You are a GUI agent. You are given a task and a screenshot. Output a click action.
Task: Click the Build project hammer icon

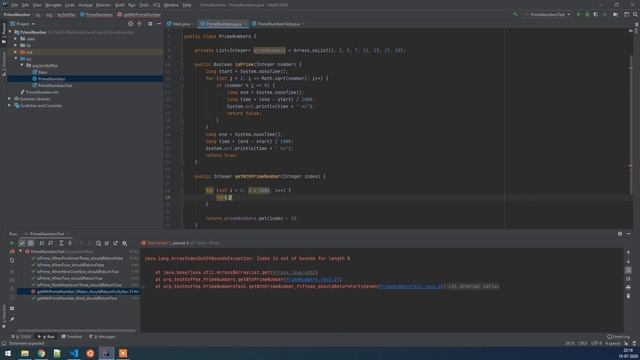click(x=515, y=14)
